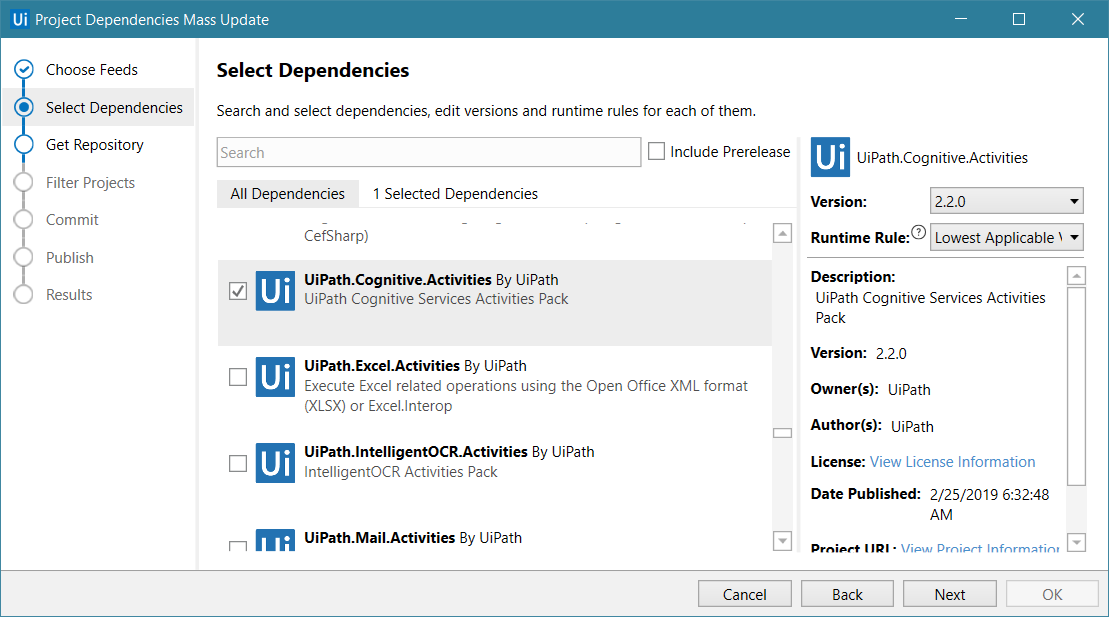Screen dimensions: 1109x617
Task: Click the Cancel button
Action: (x=744, y=594)
